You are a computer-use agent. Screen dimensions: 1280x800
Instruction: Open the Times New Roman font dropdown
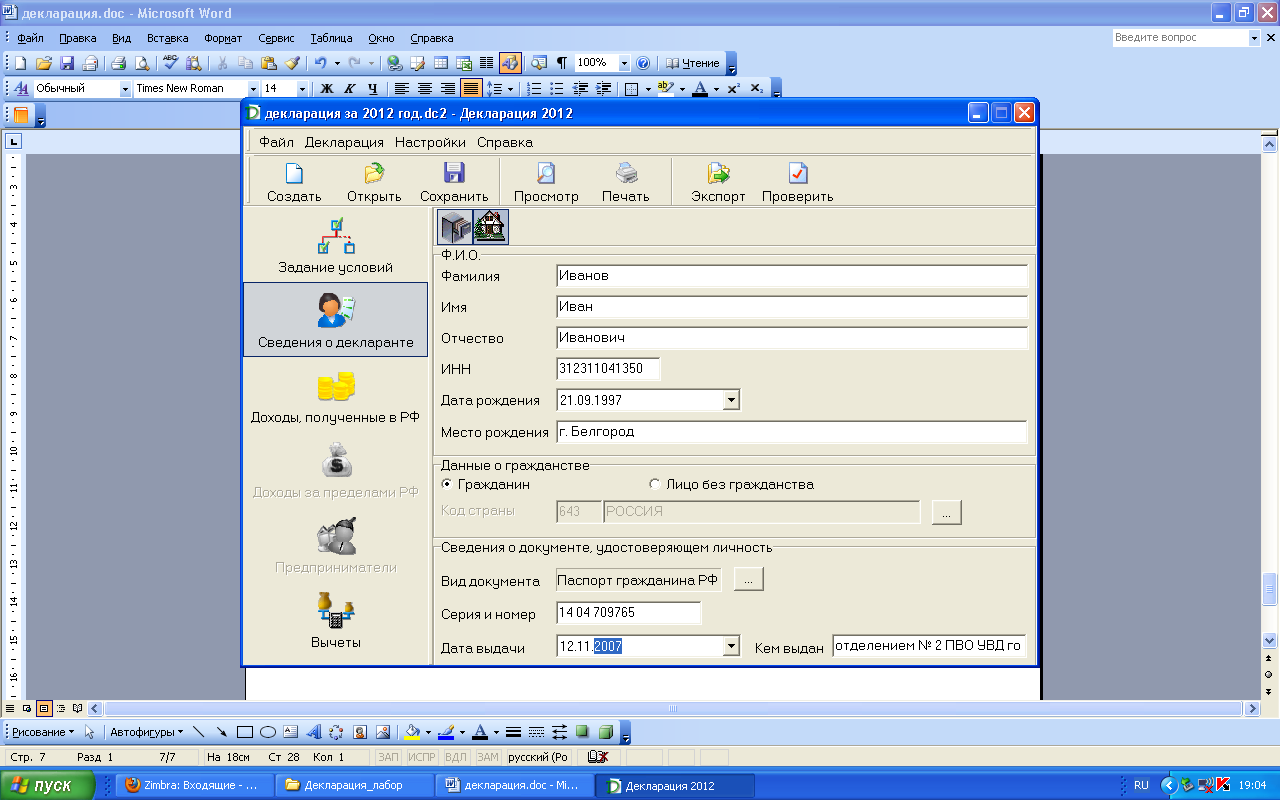pyautogui.click(x=253, y=89)
